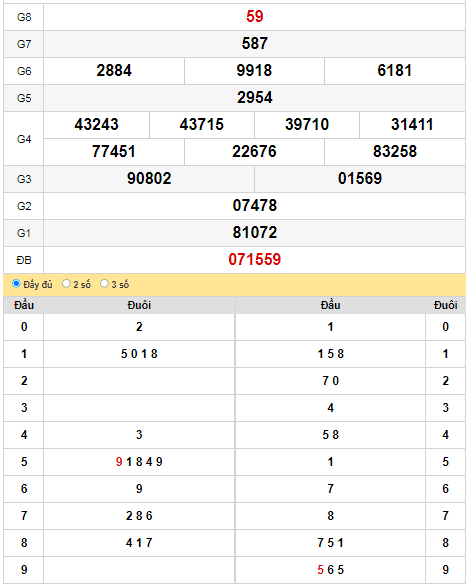Click G4 number 43243
This screenshot has height=586, width=470.
coord(96,124)
